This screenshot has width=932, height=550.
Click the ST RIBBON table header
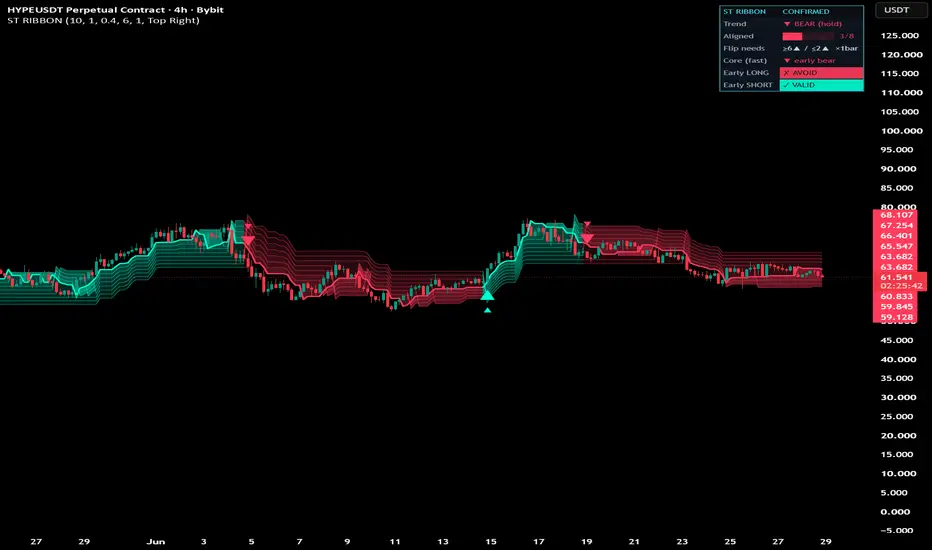[744, 11]
